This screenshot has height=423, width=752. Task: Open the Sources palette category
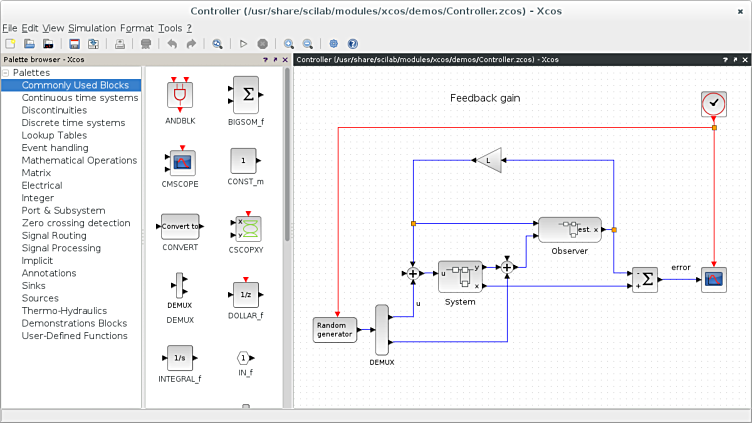tap(41, 298)
